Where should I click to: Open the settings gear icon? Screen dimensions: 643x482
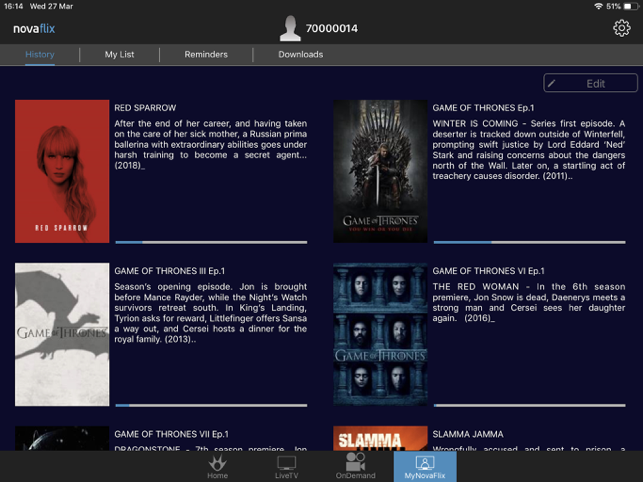(622, 28)
